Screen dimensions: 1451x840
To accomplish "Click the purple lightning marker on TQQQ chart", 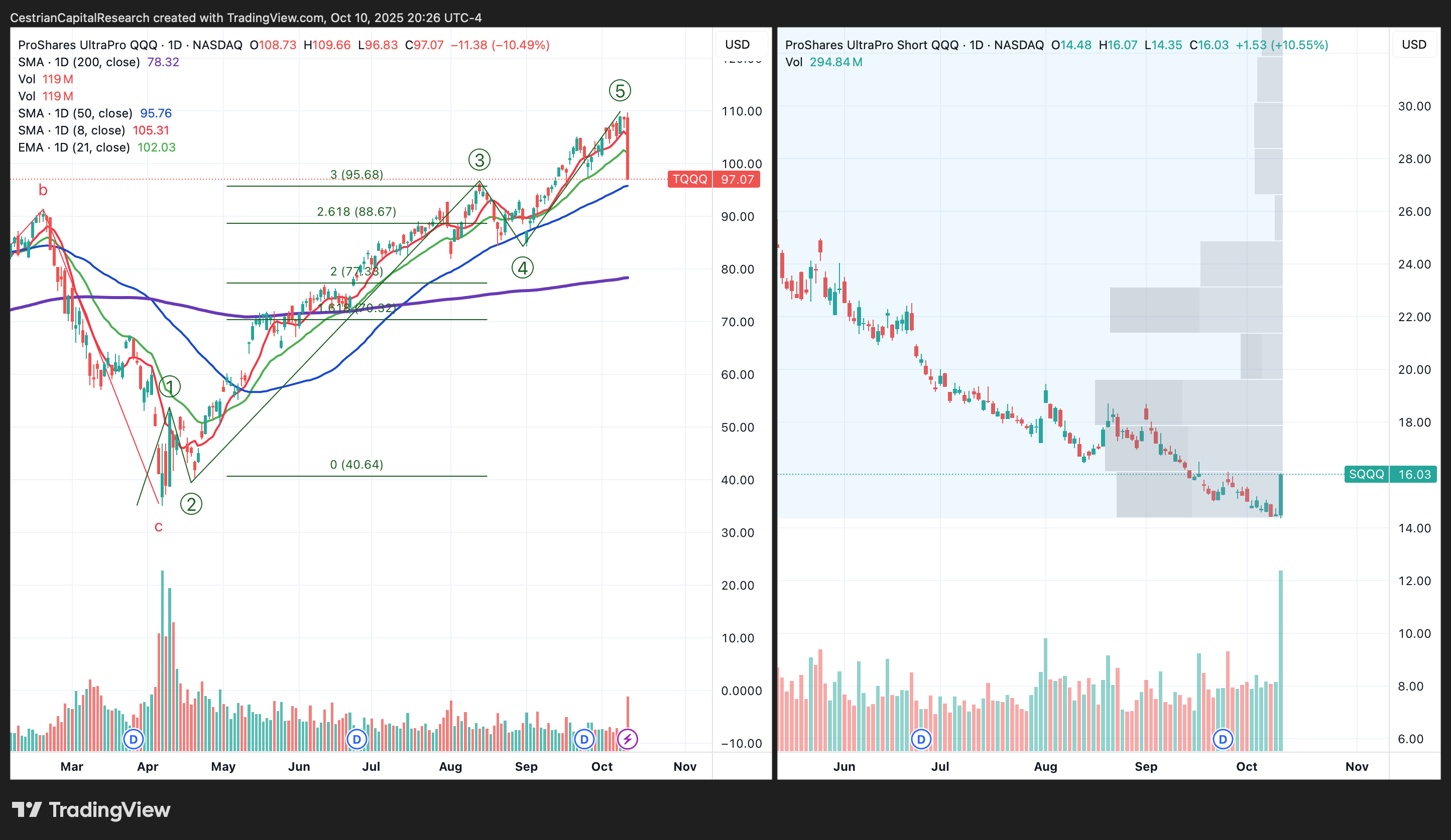I will click(627, 739).
